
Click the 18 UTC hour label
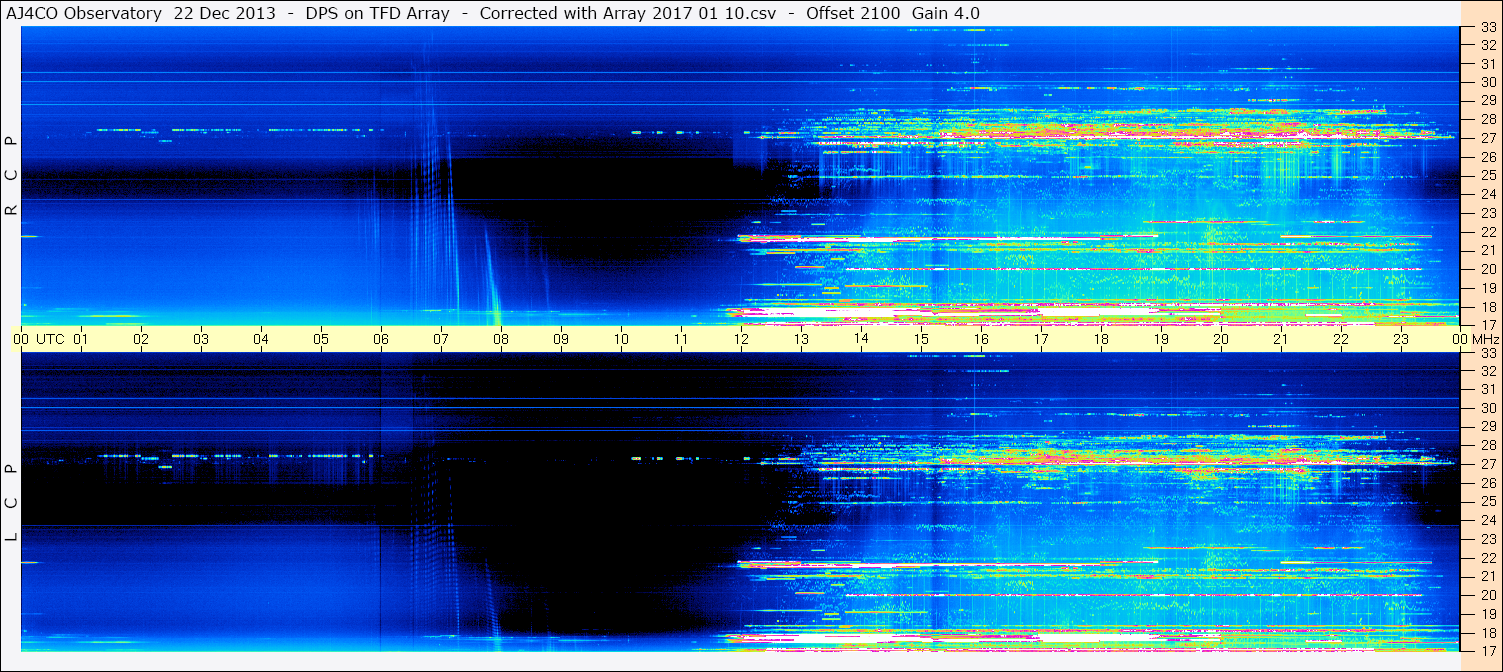click(1101, 339)
